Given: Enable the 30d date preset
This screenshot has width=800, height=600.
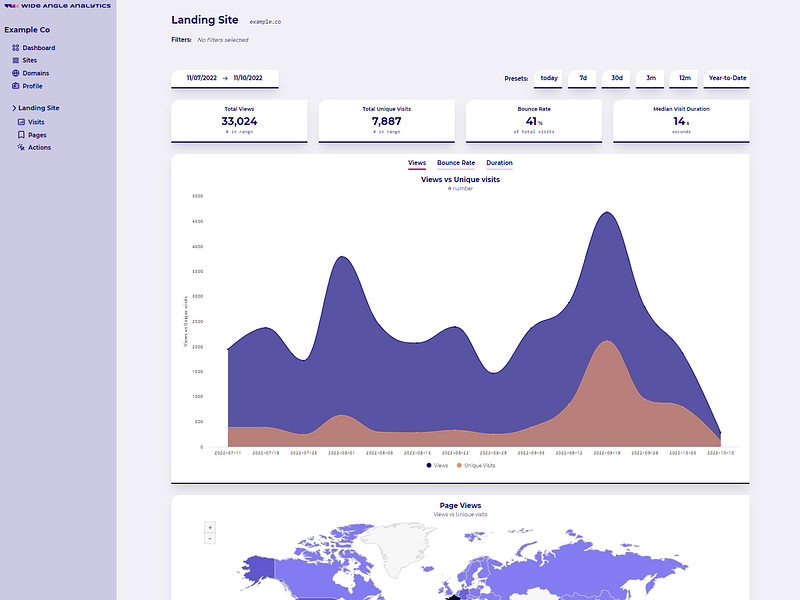Looking at the screenshot, I should [616, 78].
